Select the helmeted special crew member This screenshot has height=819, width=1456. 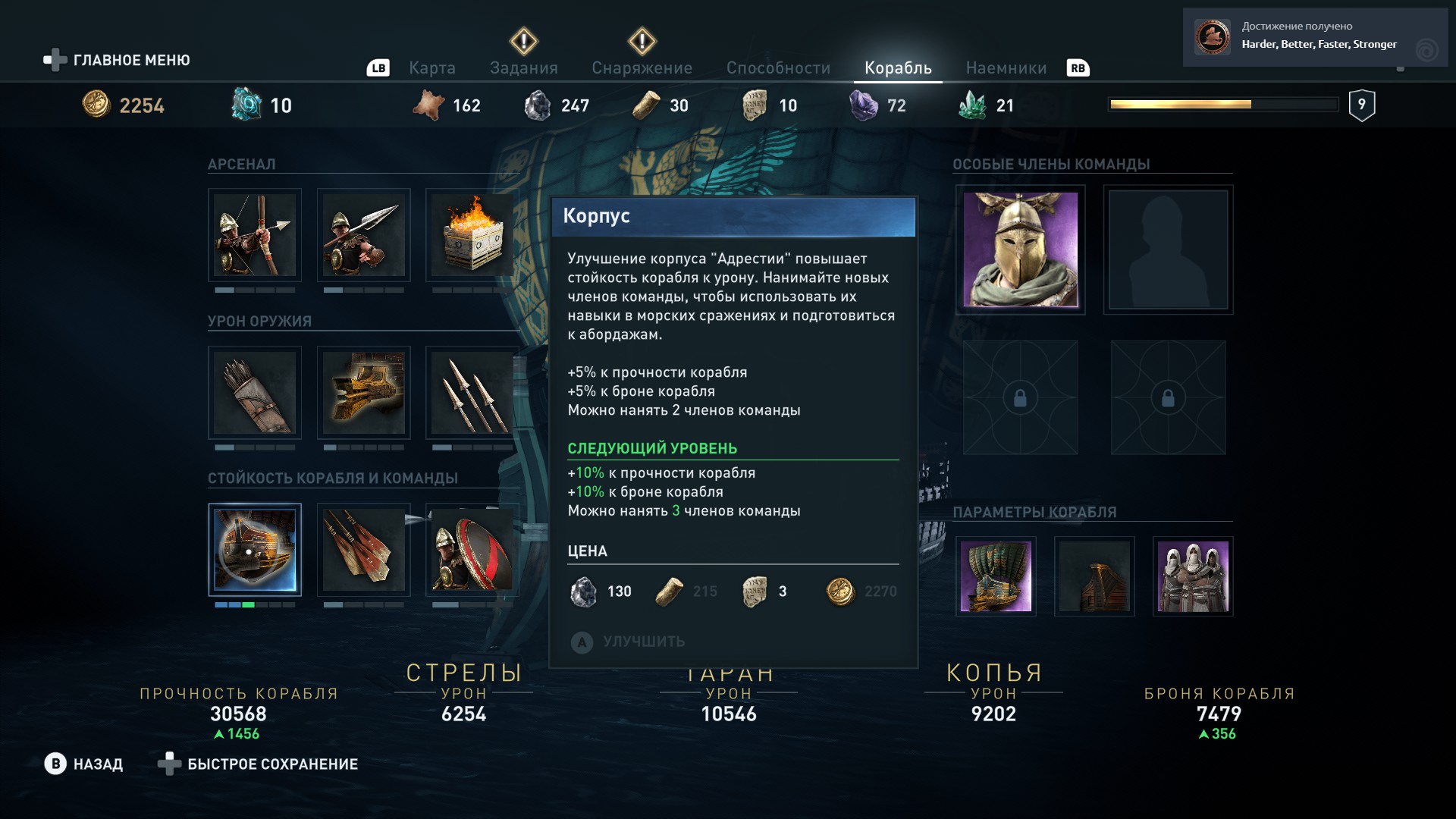pyautogui.click(x=1020, y=249)
